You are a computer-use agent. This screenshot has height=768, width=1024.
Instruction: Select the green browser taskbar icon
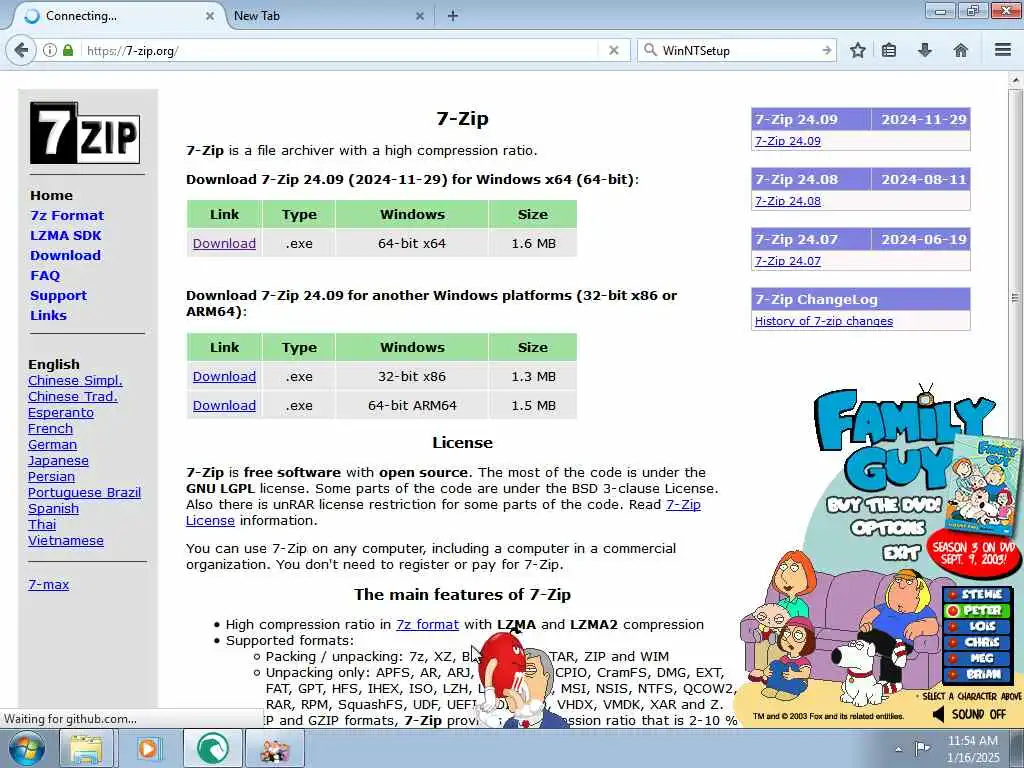tap(212, 749)
